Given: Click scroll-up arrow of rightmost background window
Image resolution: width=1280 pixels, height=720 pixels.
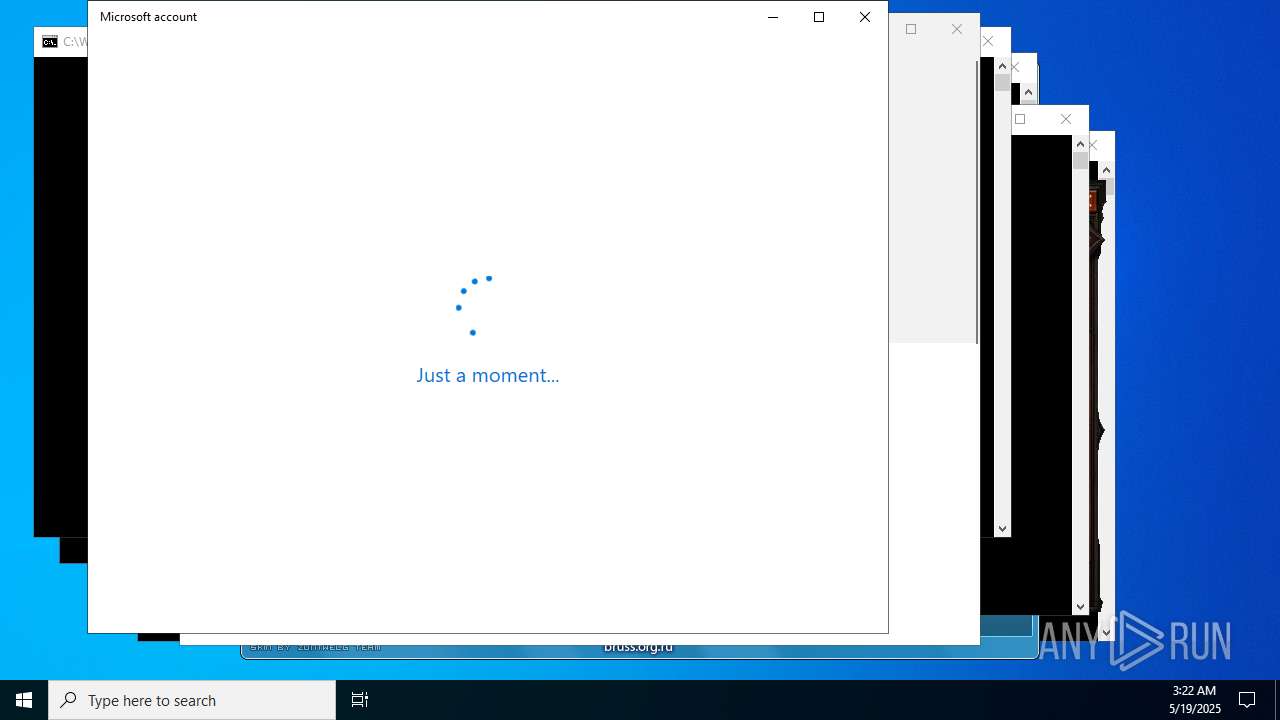Looking at the screenshot, I should click(x=1106, y=171).
